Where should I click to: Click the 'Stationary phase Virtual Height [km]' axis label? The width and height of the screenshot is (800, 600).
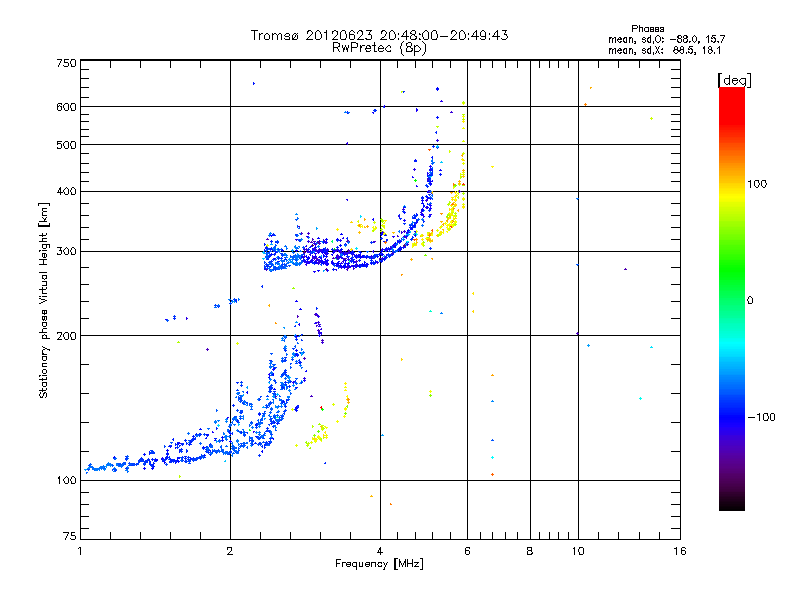[43, 300]
